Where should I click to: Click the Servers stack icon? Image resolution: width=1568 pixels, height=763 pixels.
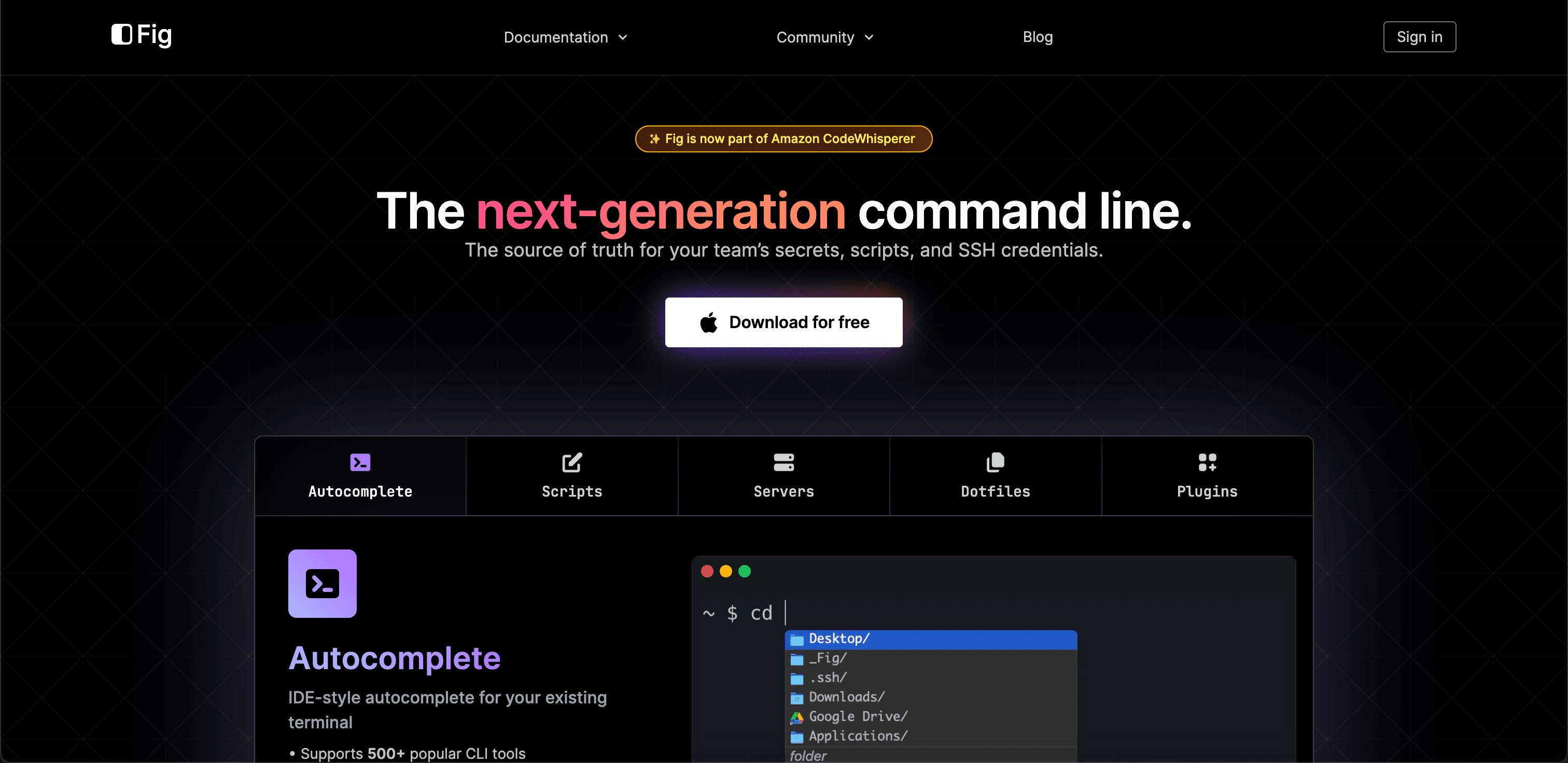coord(783,462)
